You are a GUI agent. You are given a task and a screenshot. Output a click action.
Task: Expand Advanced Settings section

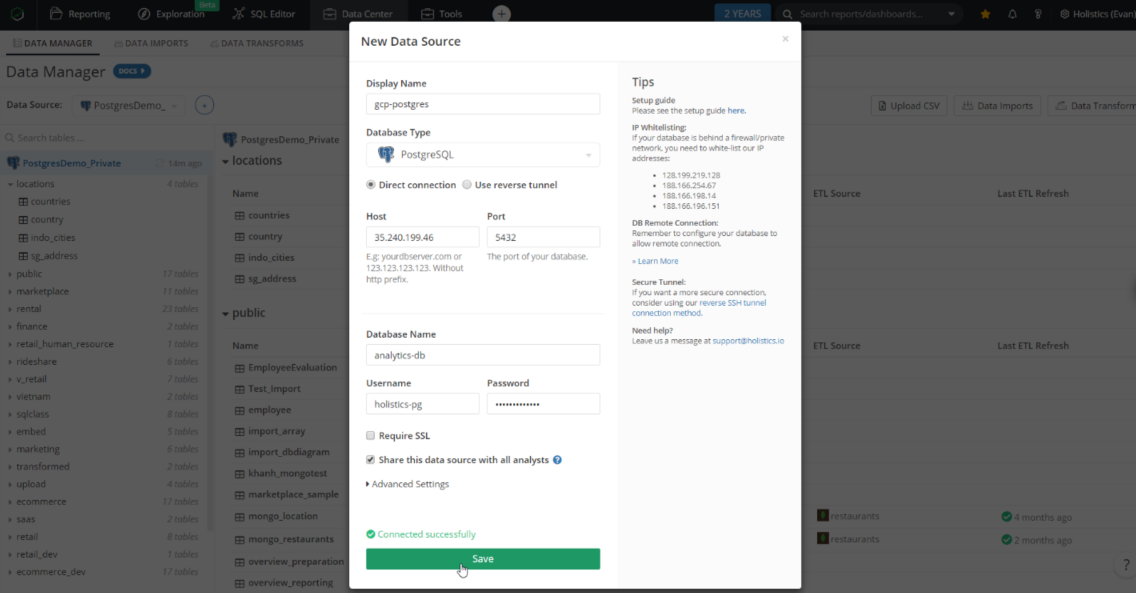[407, 484]
